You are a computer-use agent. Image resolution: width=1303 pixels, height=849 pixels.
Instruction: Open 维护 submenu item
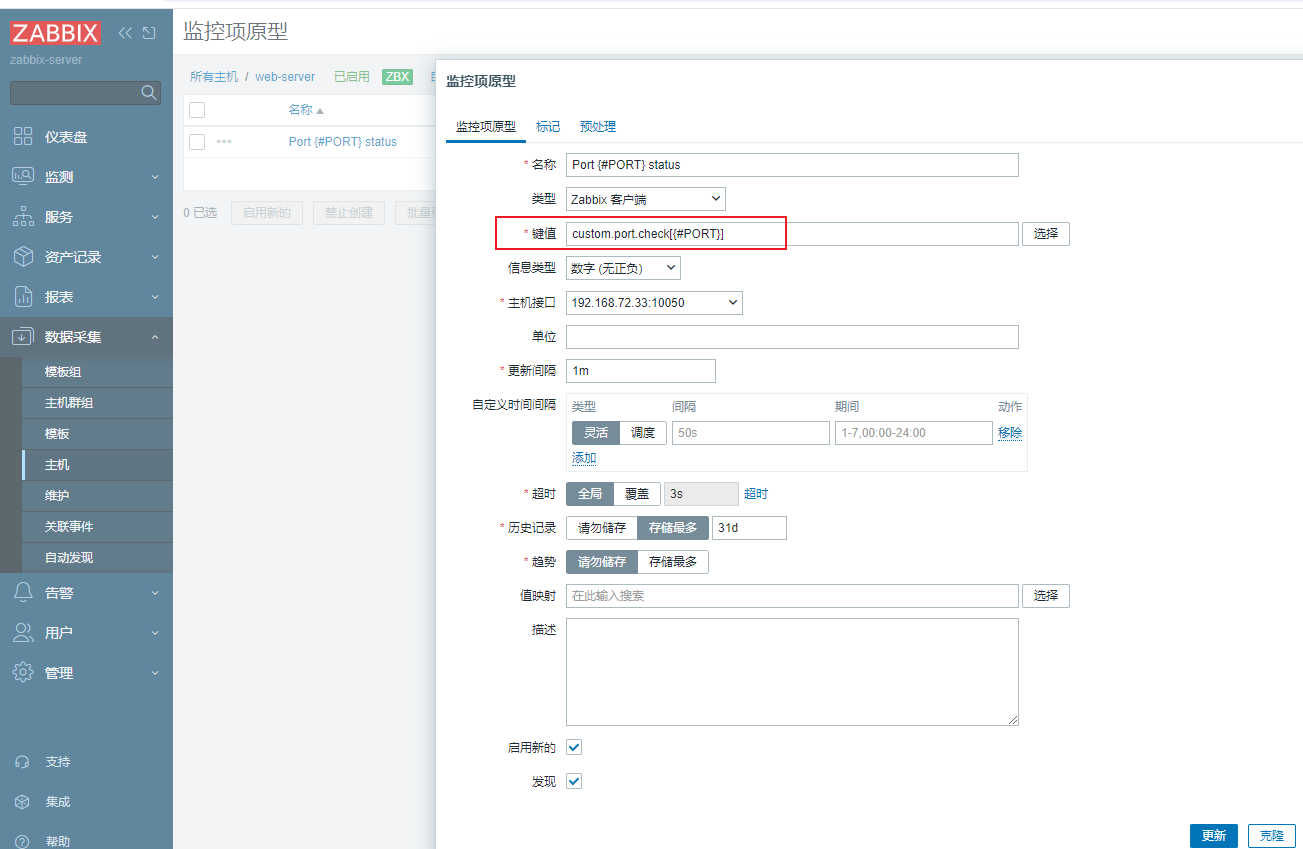pos(97,496)
